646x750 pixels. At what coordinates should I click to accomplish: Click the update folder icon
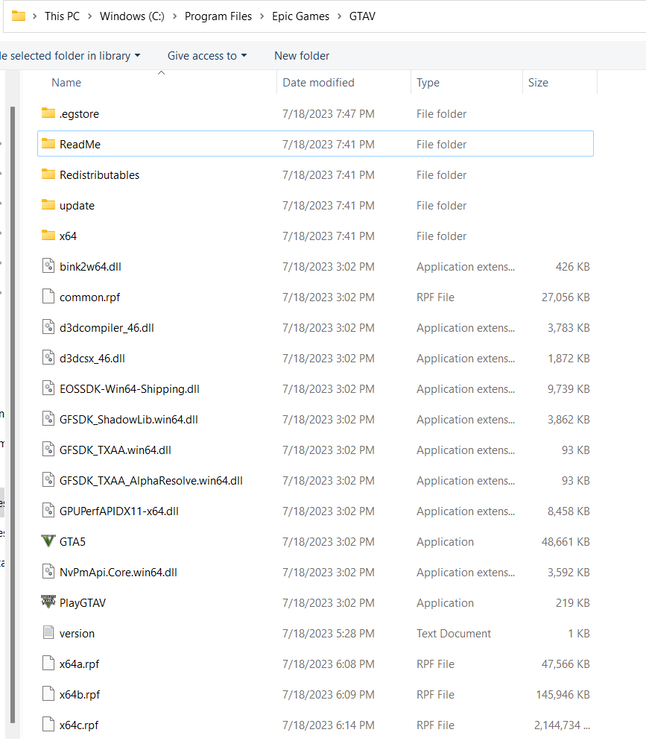tap(48, 205)
